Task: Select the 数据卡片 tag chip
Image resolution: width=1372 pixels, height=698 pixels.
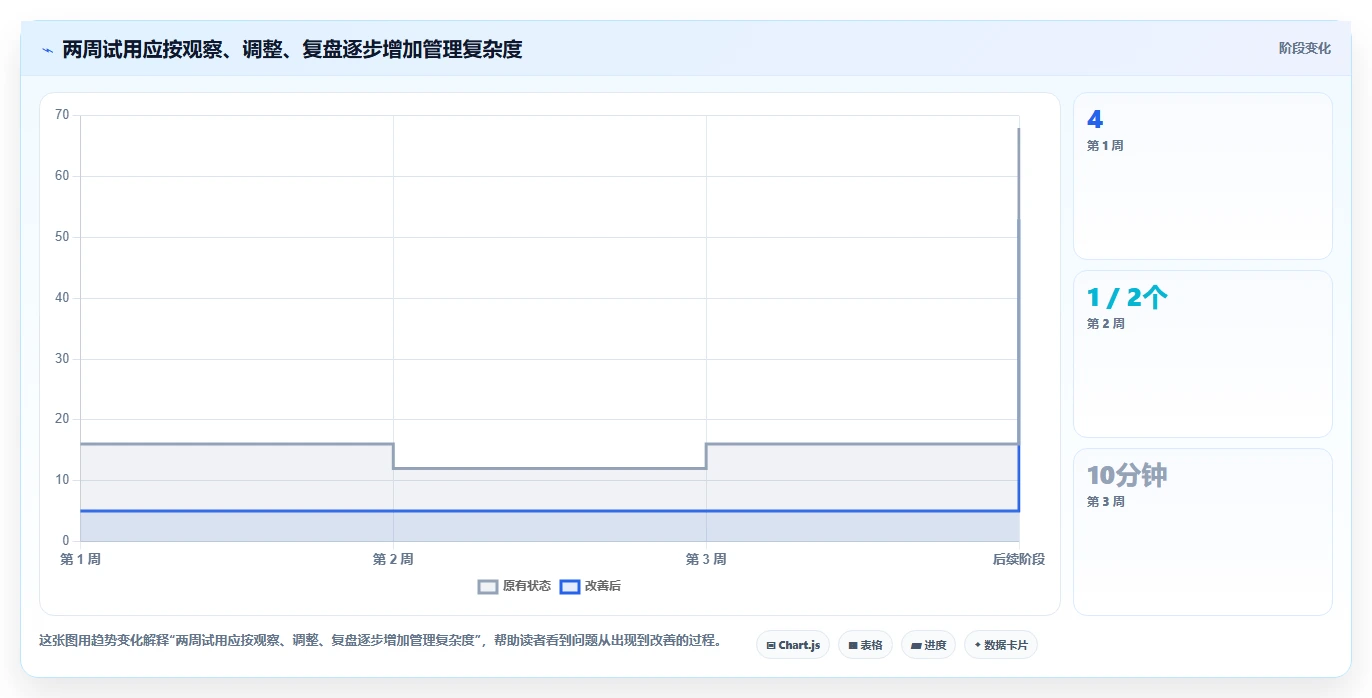Action: pos(1001,645)
